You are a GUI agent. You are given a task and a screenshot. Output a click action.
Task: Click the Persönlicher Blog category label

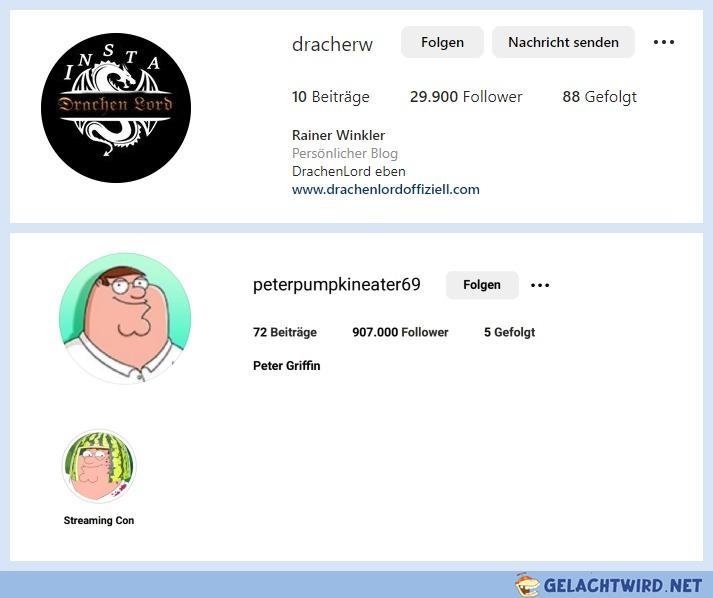click(345, 153)
